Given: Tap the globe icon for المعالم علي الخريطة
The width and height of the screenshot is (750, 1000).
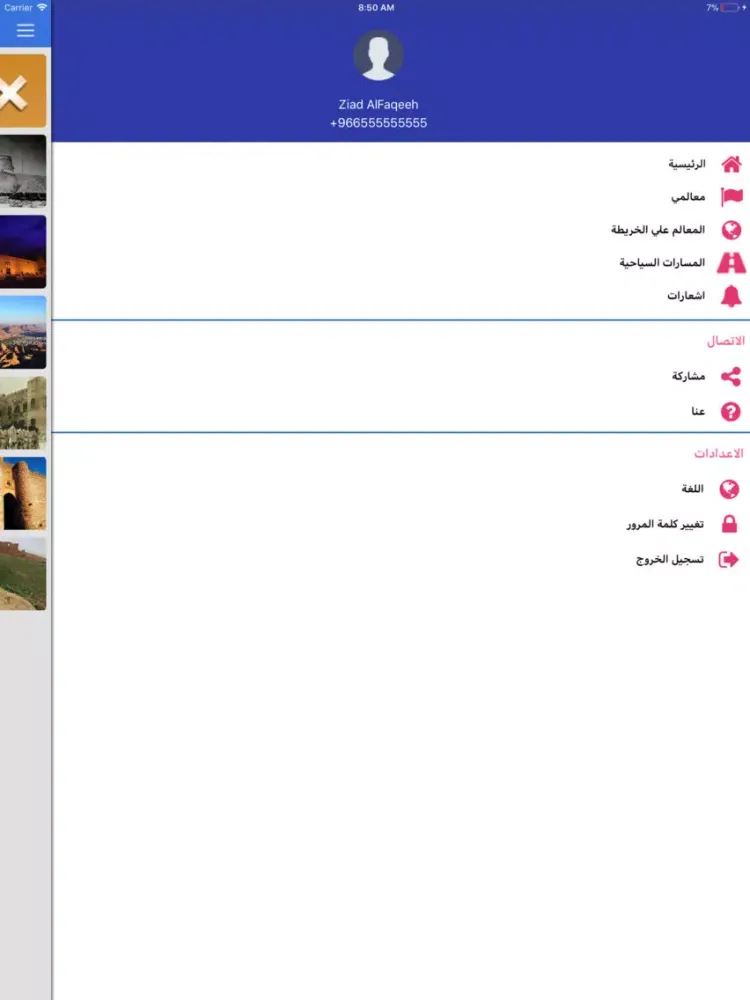Looking at the screenshot, I should (x=732, y=230).
